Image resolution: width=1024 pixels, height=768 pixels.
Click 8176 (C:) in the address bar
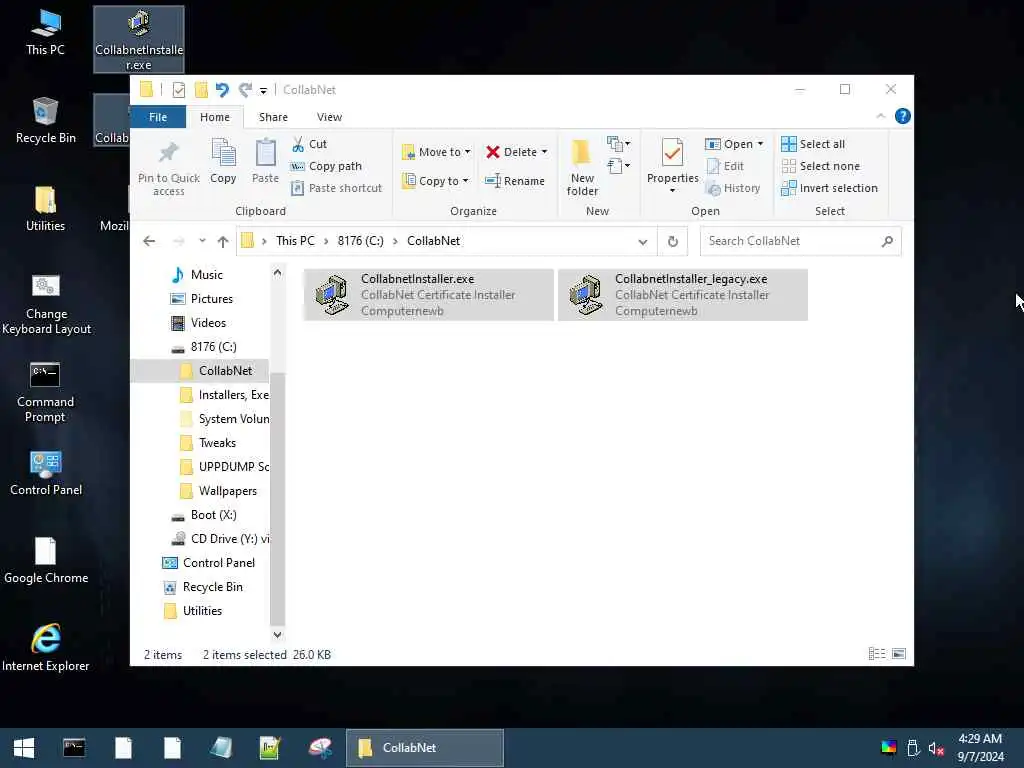coord(360,241)
